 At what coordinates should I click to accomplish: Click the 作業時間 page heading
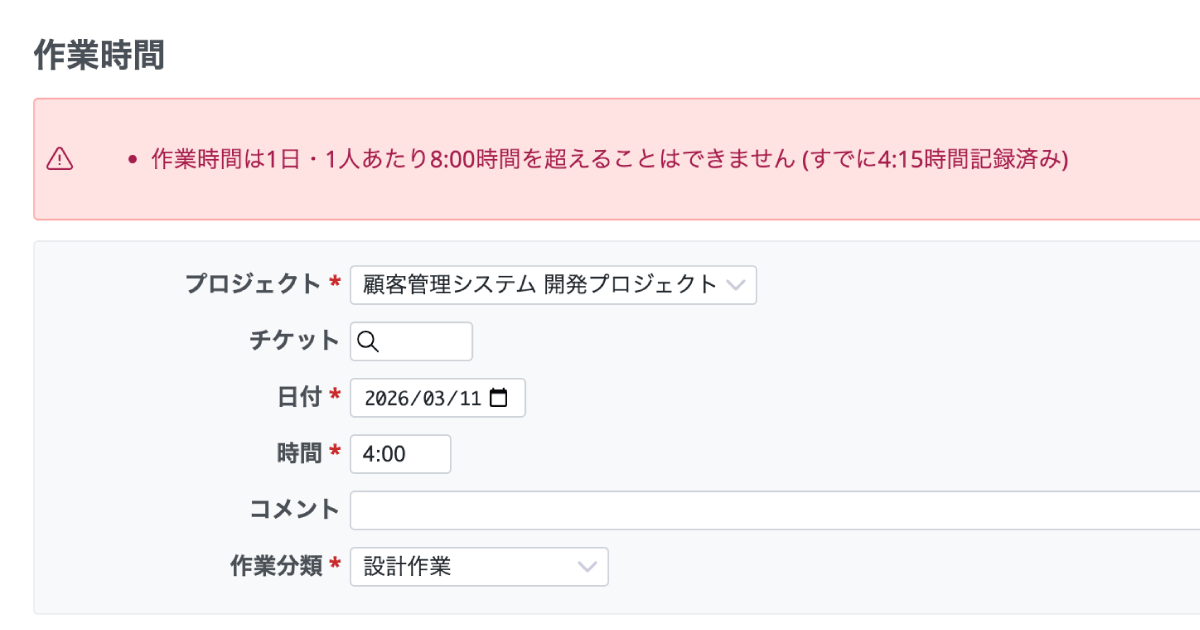pyautogui.click(x=99, y=56)
